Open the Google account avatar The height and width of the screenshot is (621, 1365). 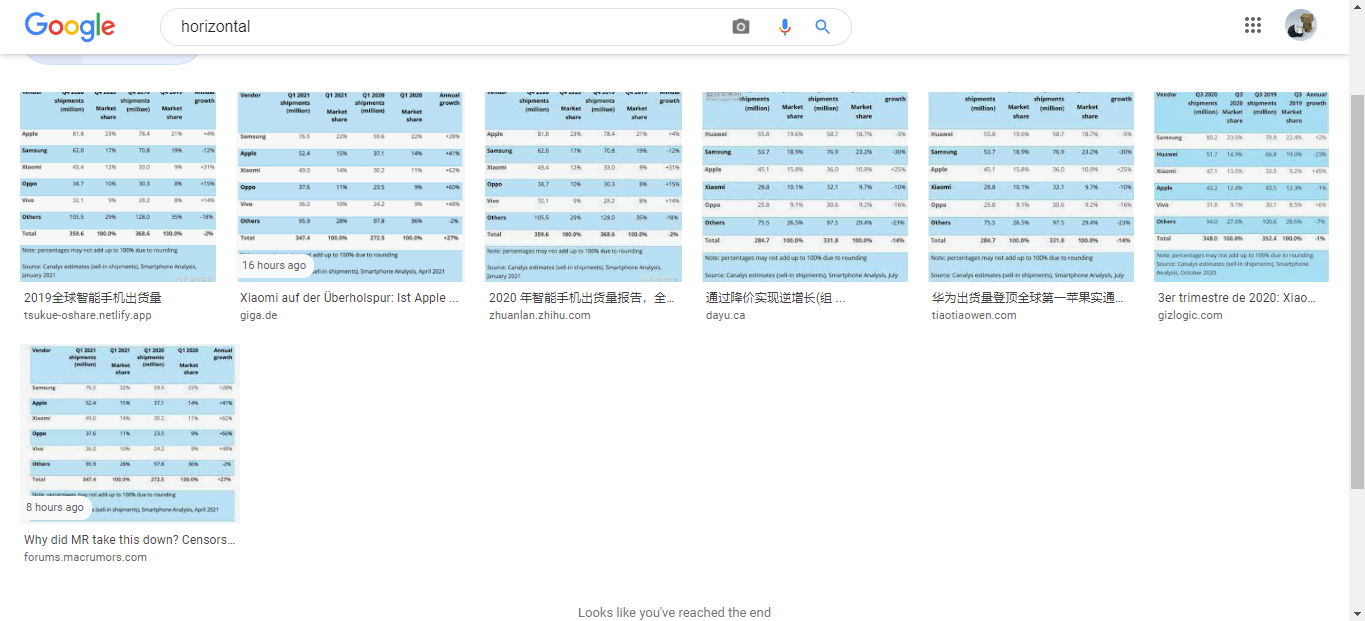(x=1301, y=25)
